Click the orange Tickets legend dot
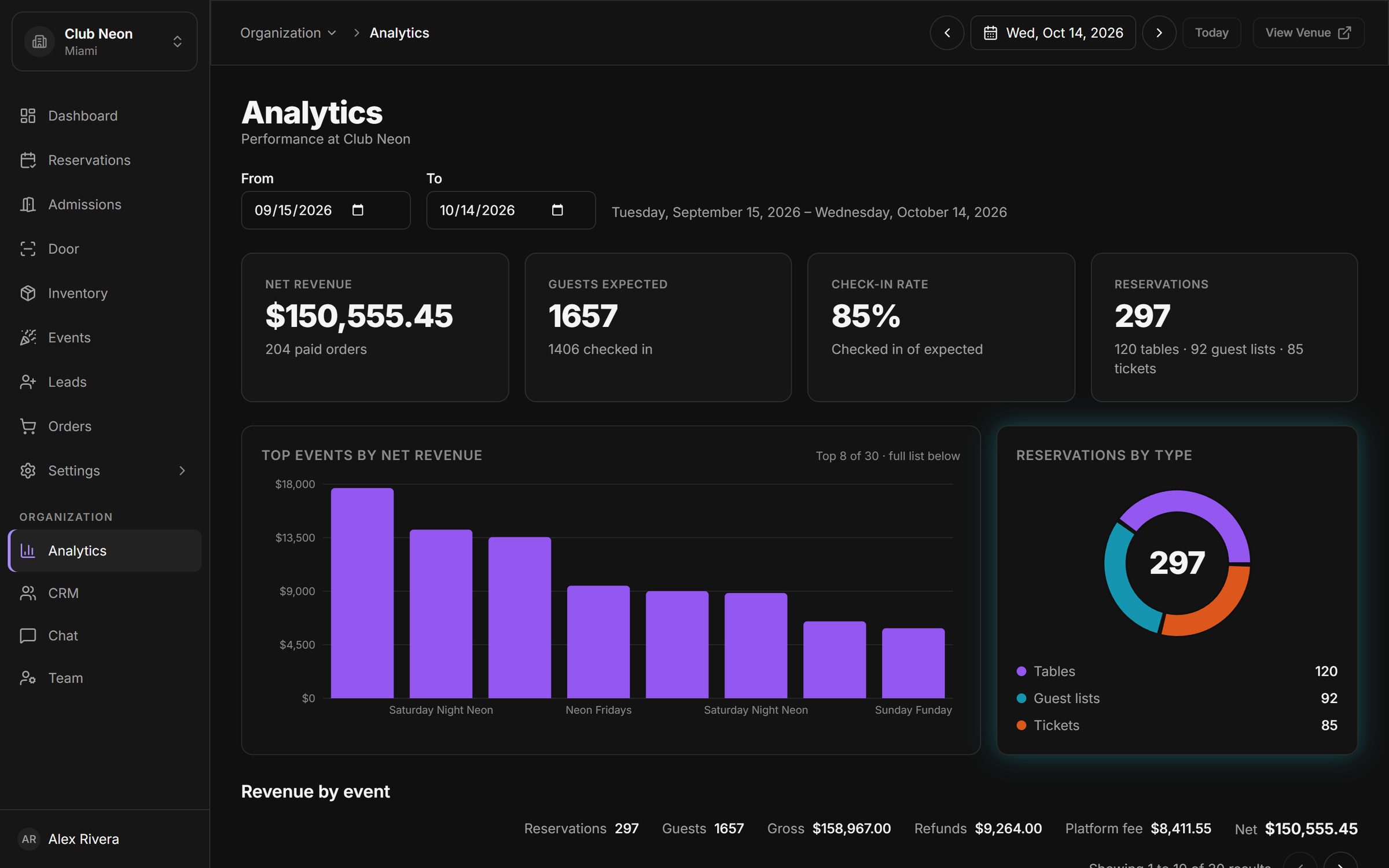Viewport: 1389px width, 868px height. point(1021,725)
